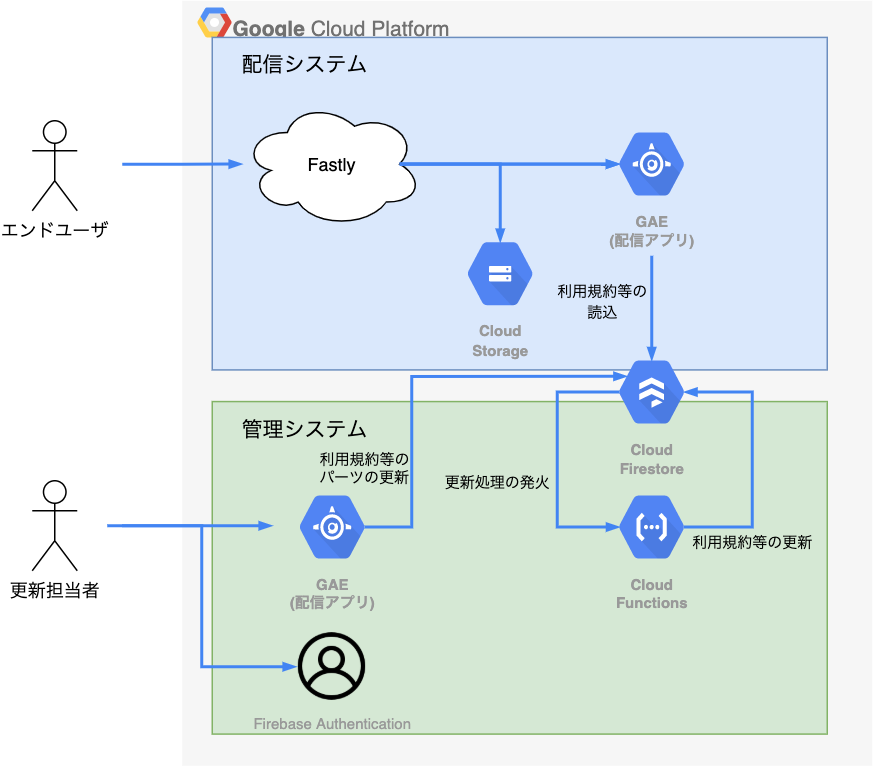Click the '管理システム' heading
873x767 pixels.
coord(304,429)
